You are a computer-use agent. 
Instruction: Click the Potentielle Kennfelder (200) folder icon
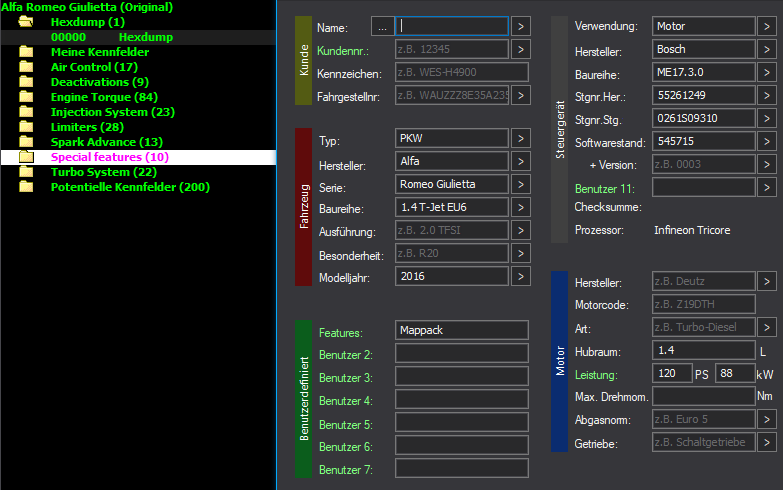tap(26, 187)
